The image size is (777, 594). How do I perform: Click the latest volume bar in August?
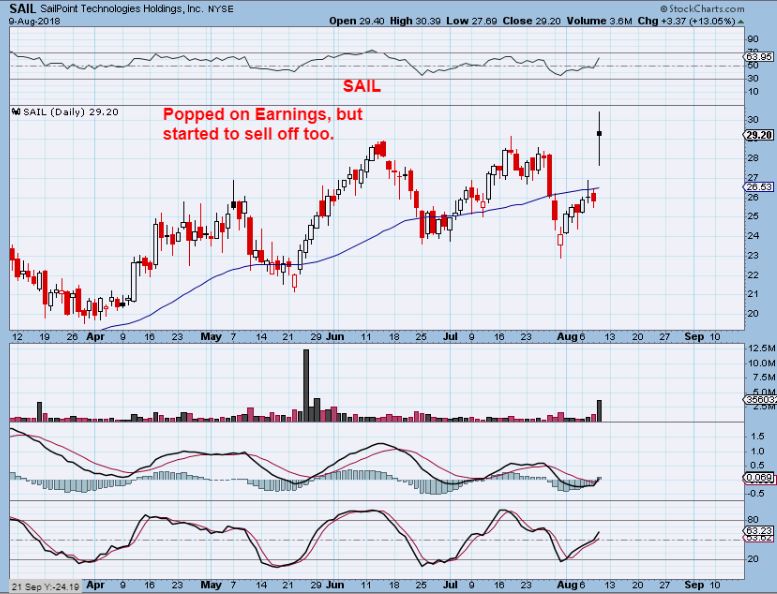click(600, 411)
